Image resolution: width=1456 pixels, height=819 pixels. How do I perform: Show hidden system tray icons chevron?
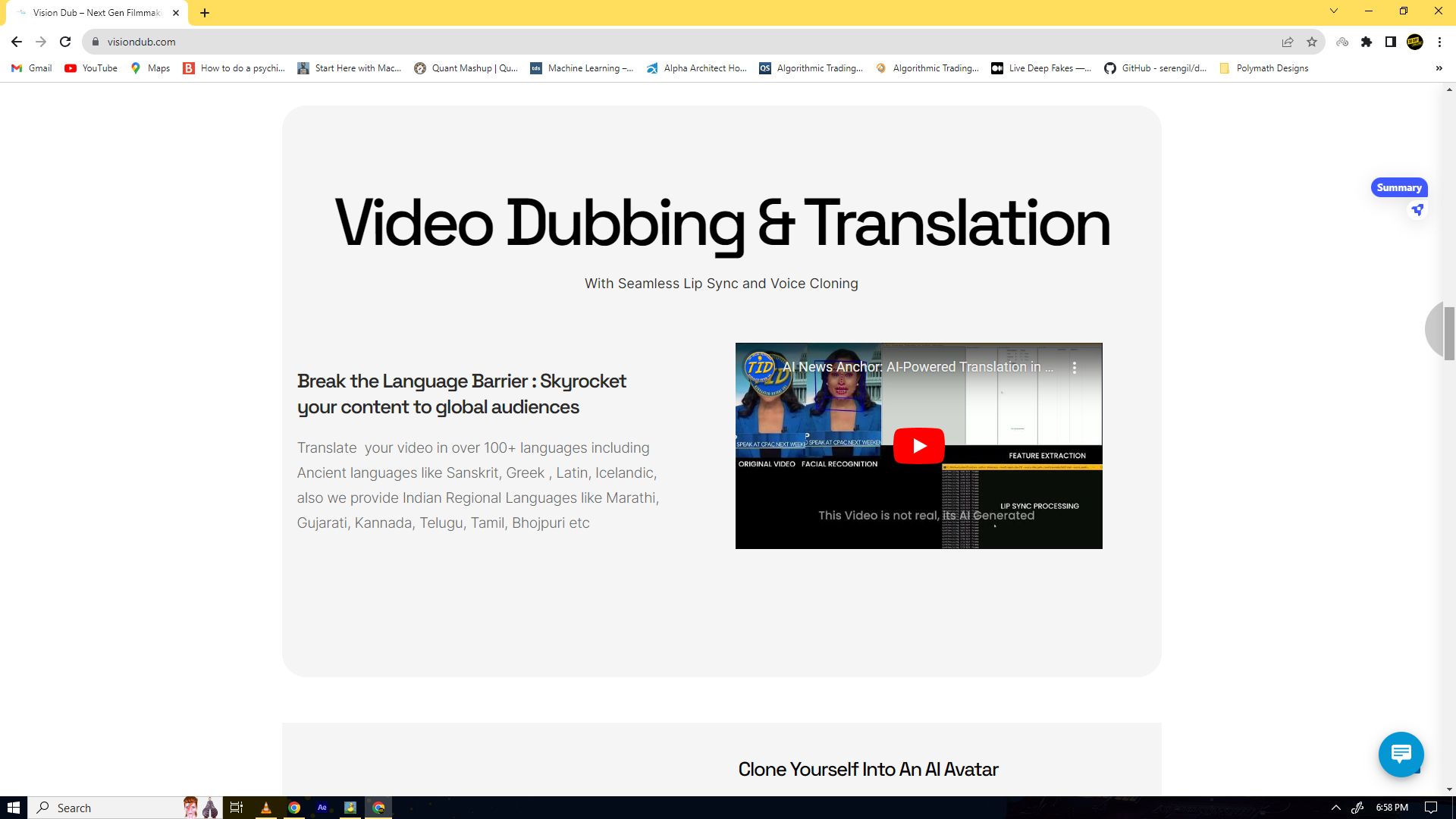coord(1335,808)
